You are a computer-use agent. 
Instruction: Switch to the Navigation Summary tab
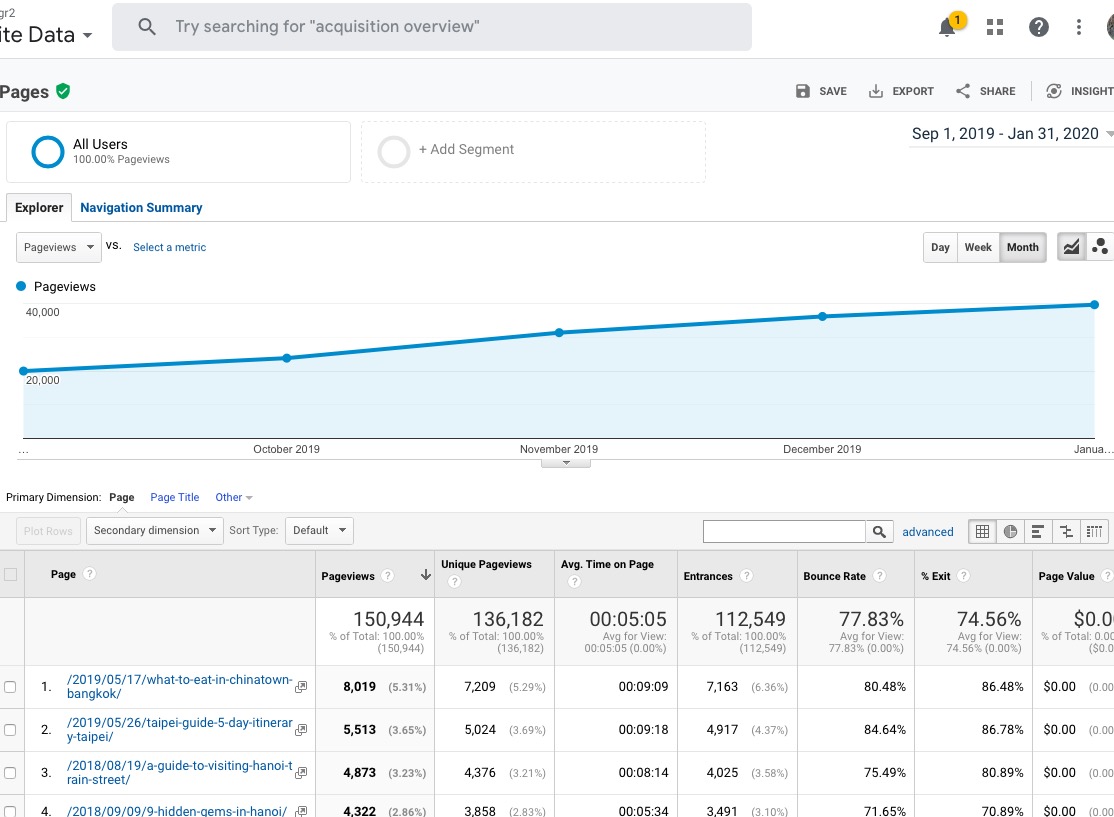pos(141,207)
